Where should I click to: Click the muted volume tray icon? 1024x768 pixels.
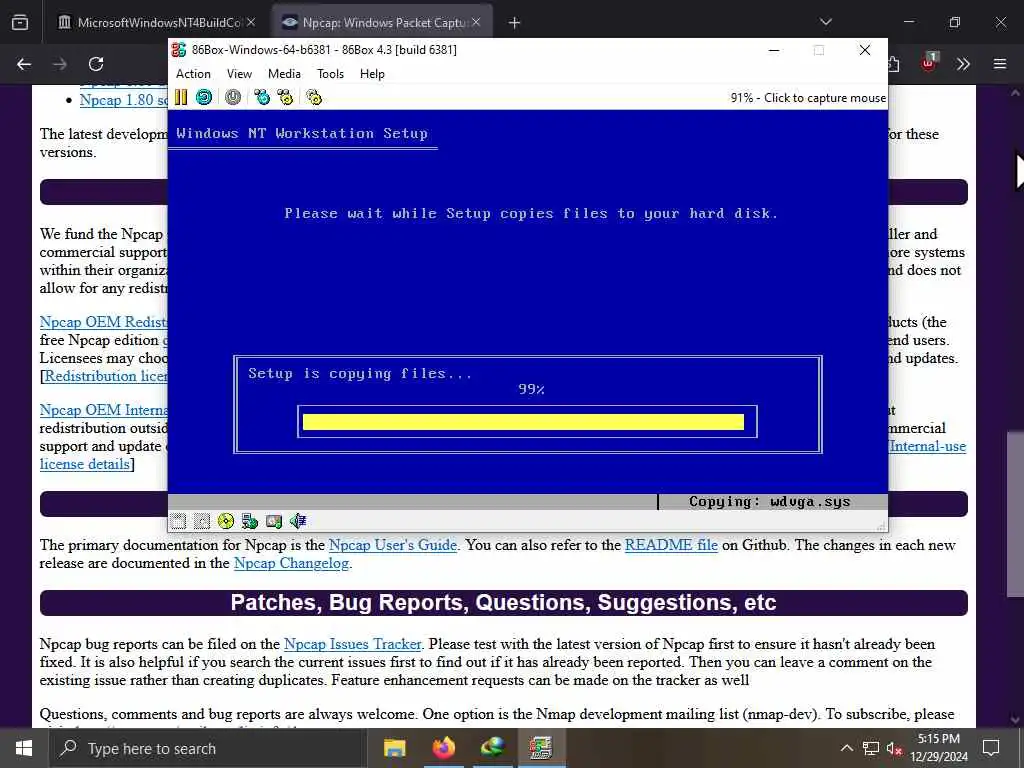click(x=894, y=748)
